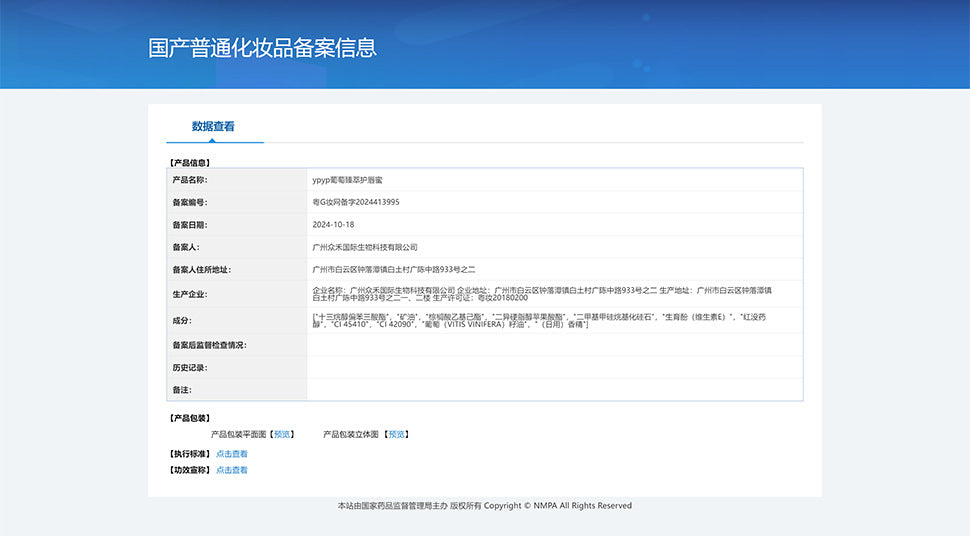
Task: Click the 【产品包装】 section heading
Action: click(x=188, y=418)
